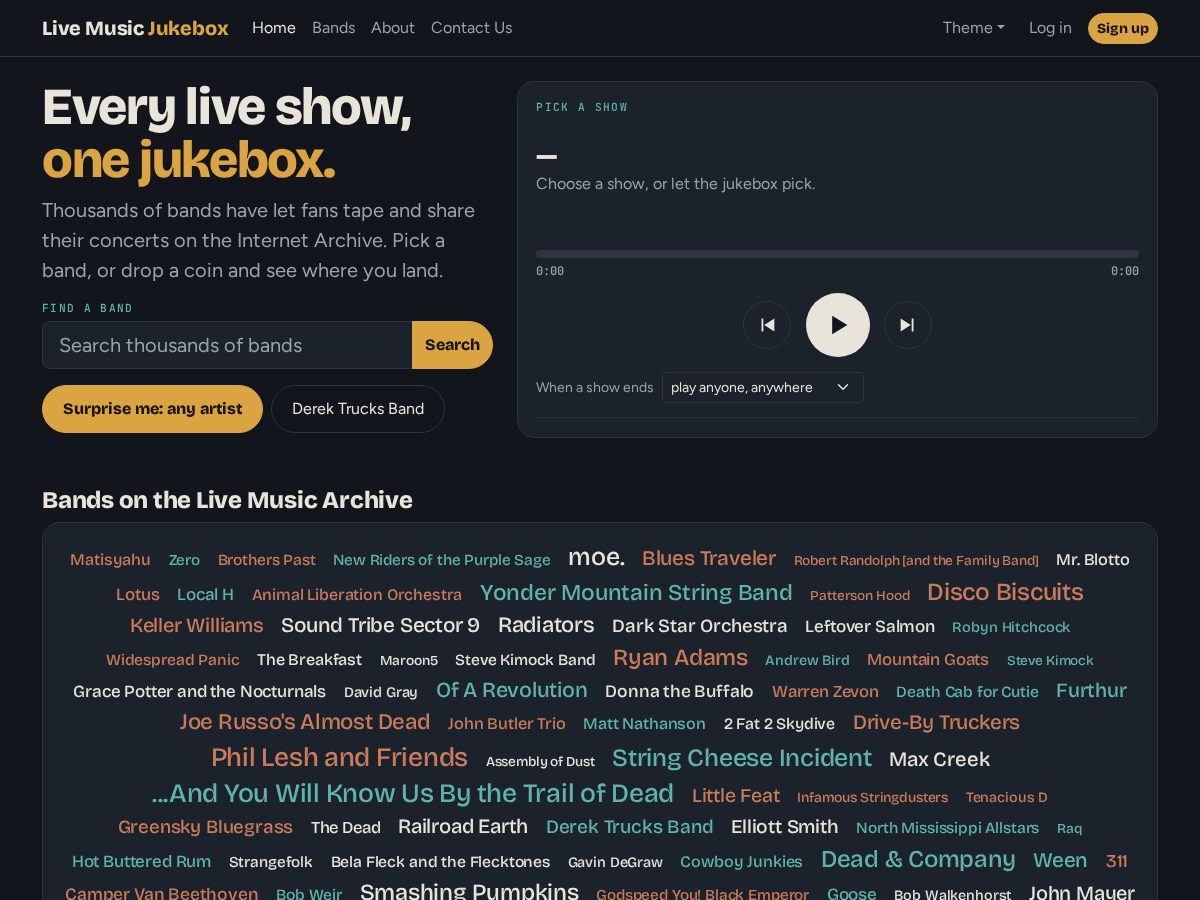The height and width of the screenshot is (900, 1200).
Task: Click Live Music Jukebox logo
Action: coord(135,28)
